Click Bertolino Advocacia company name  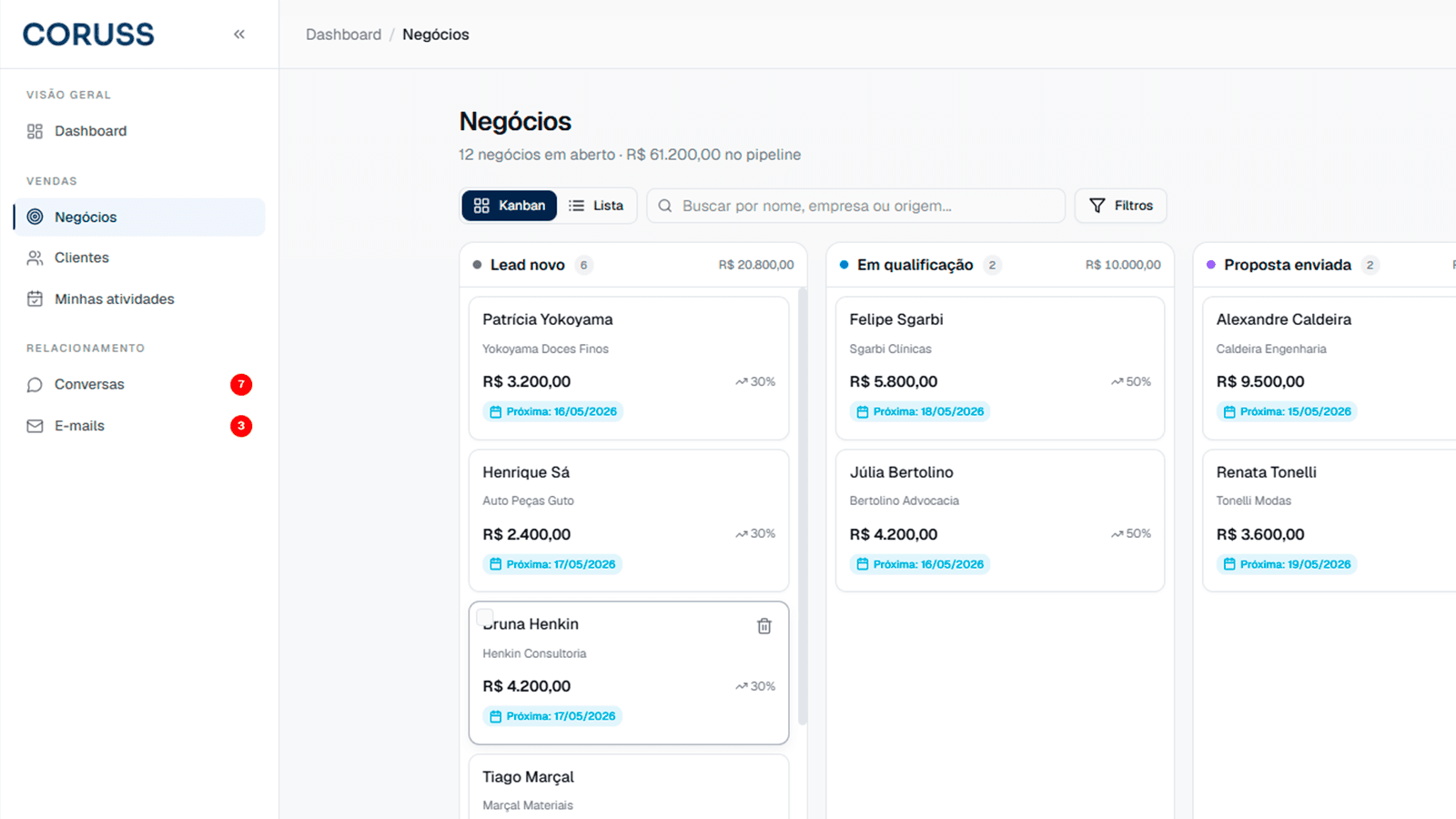904,501
